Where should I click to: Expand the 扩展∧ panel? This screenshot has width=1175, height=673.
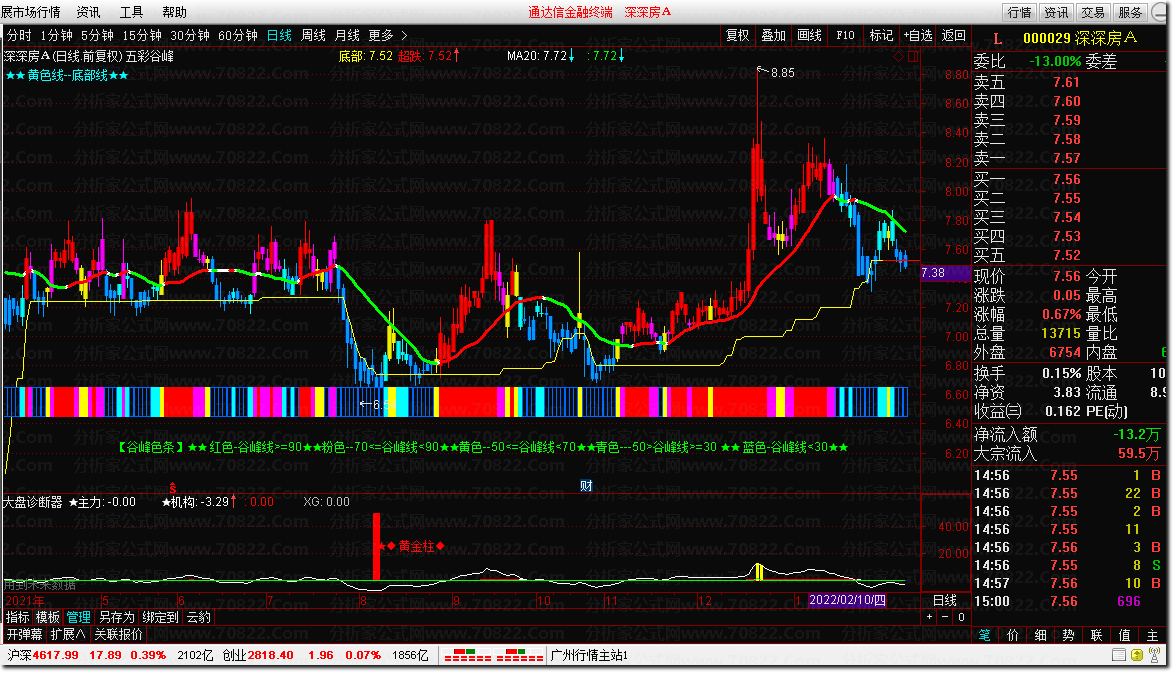tap(67, 634)
